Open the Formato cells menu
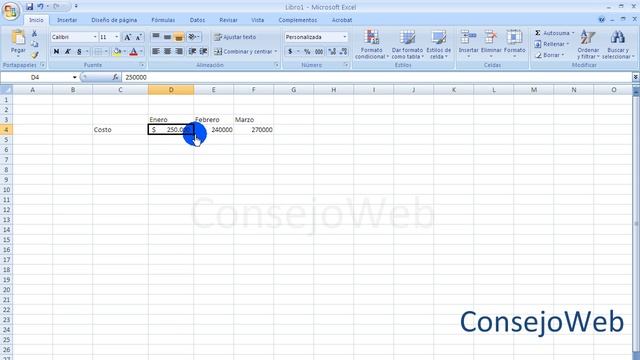Viewport: 640px width, 360px height. (x=514, y=44)
